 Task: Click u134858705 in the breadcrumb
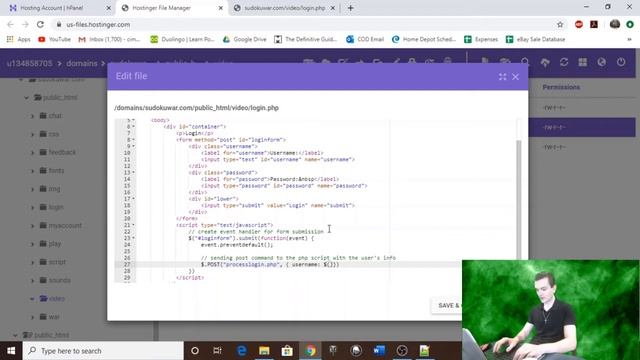(29, 63)
